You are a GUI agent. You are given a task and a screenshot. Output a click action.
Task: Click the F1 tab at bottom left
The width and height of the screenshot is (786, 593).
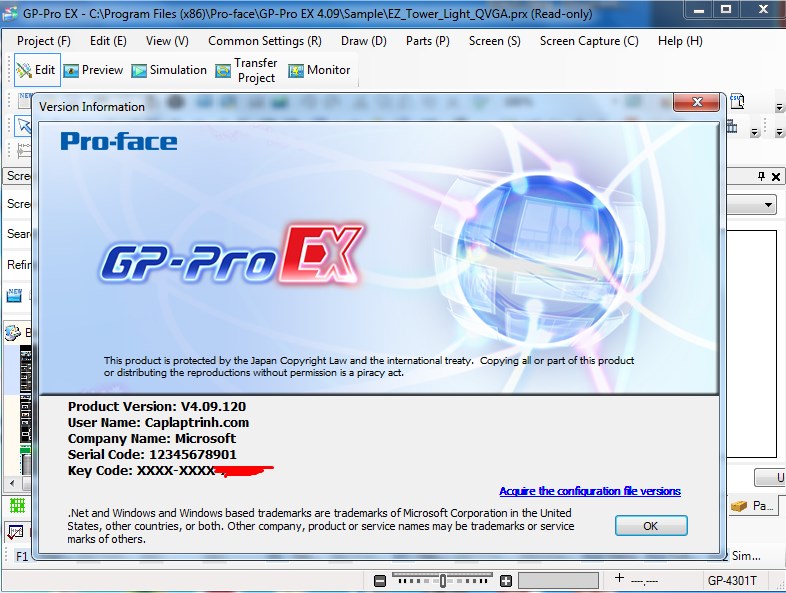click(22, 556)
